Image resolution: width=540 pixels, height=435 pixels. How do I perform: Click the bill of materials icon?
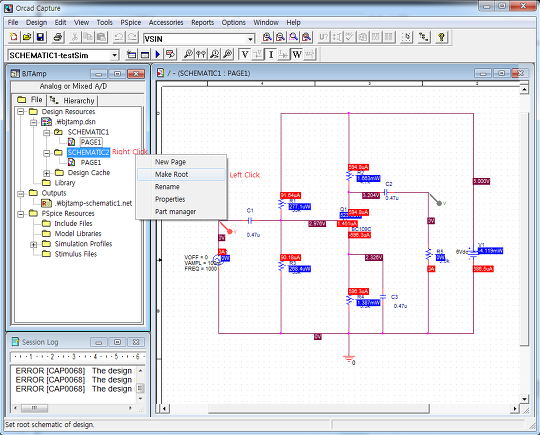click(x=389, y=37)
